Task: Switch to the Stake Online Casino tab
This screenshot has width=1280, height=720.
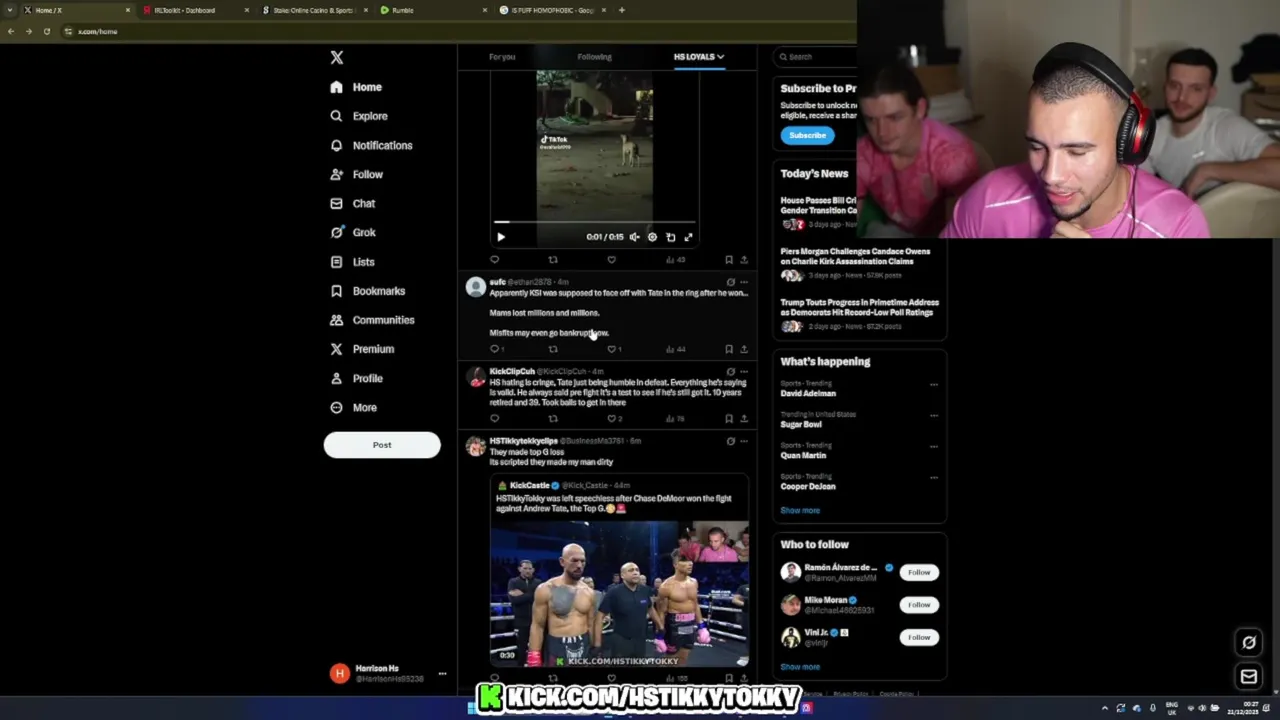Action: (312, 10)
